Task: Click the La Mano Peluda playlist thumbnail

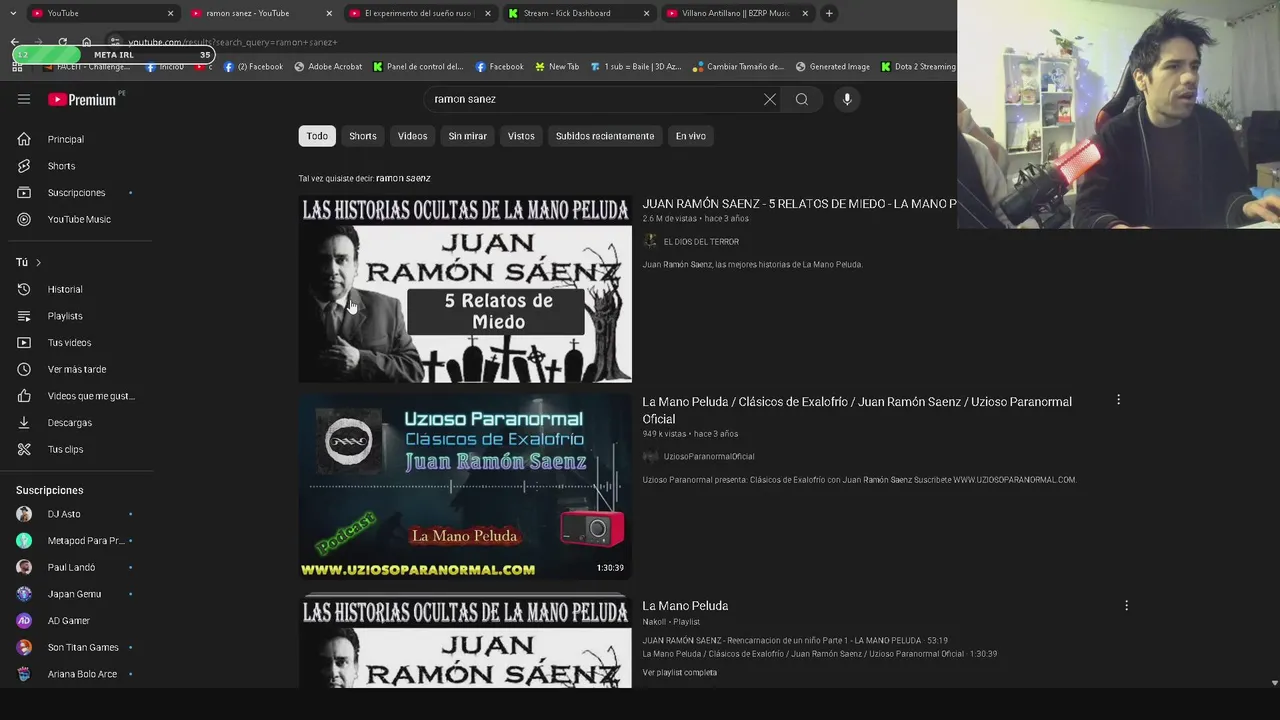Action: point(465,640)
